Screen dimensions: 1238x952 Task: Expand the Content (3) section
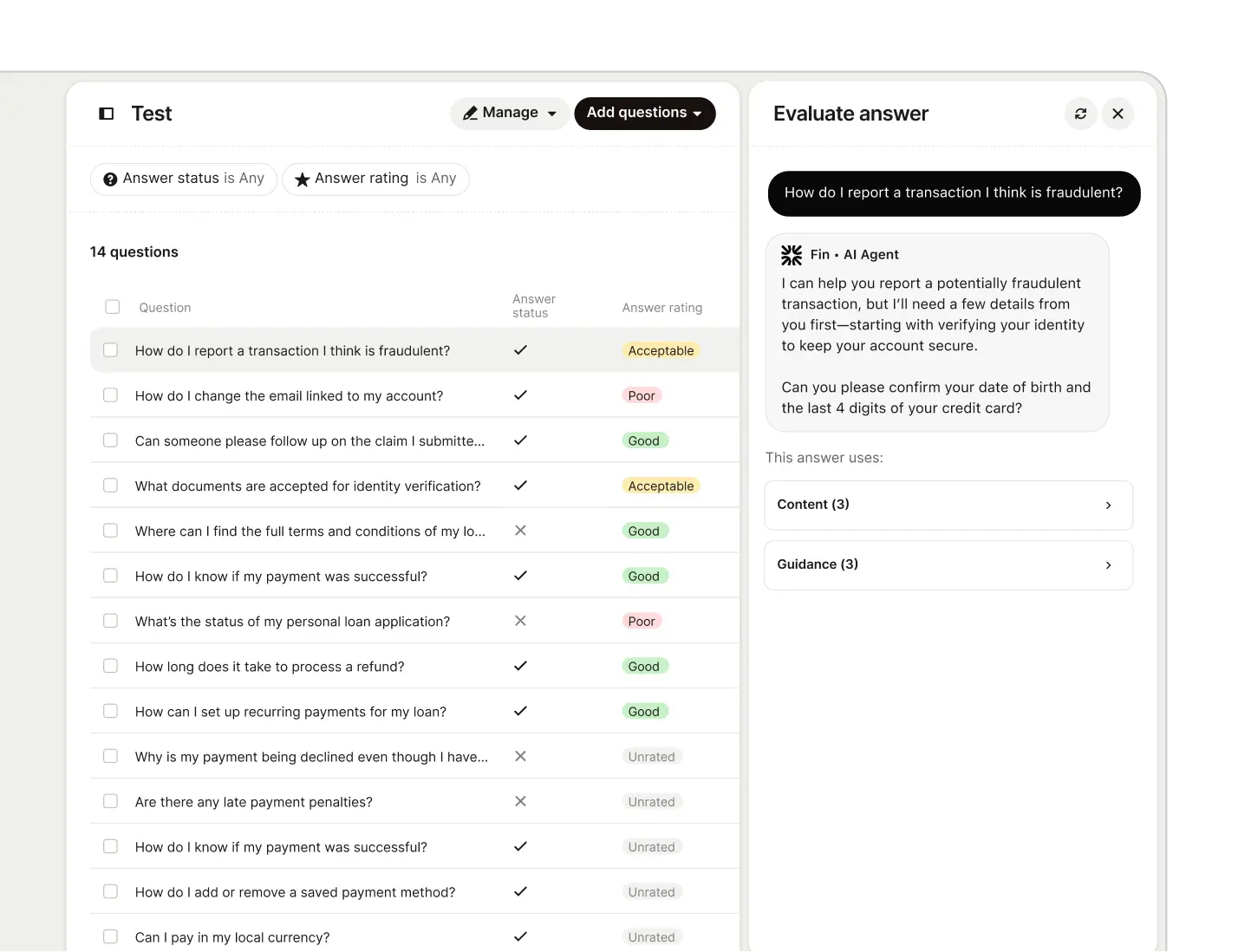click(x=948, y=505)
